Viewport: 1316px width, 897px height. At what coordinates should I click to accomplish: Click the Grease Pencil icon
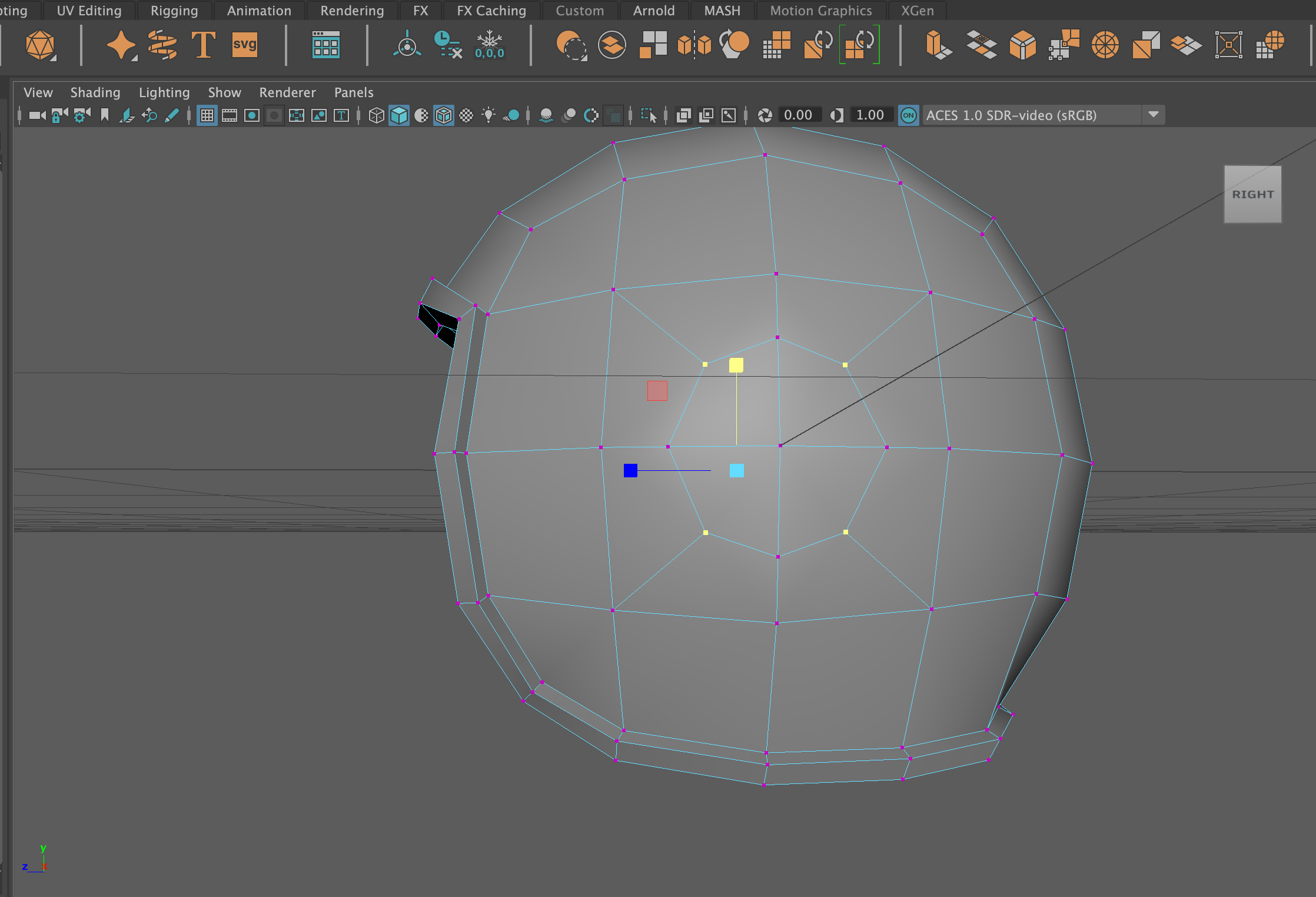tap(172, 115)
